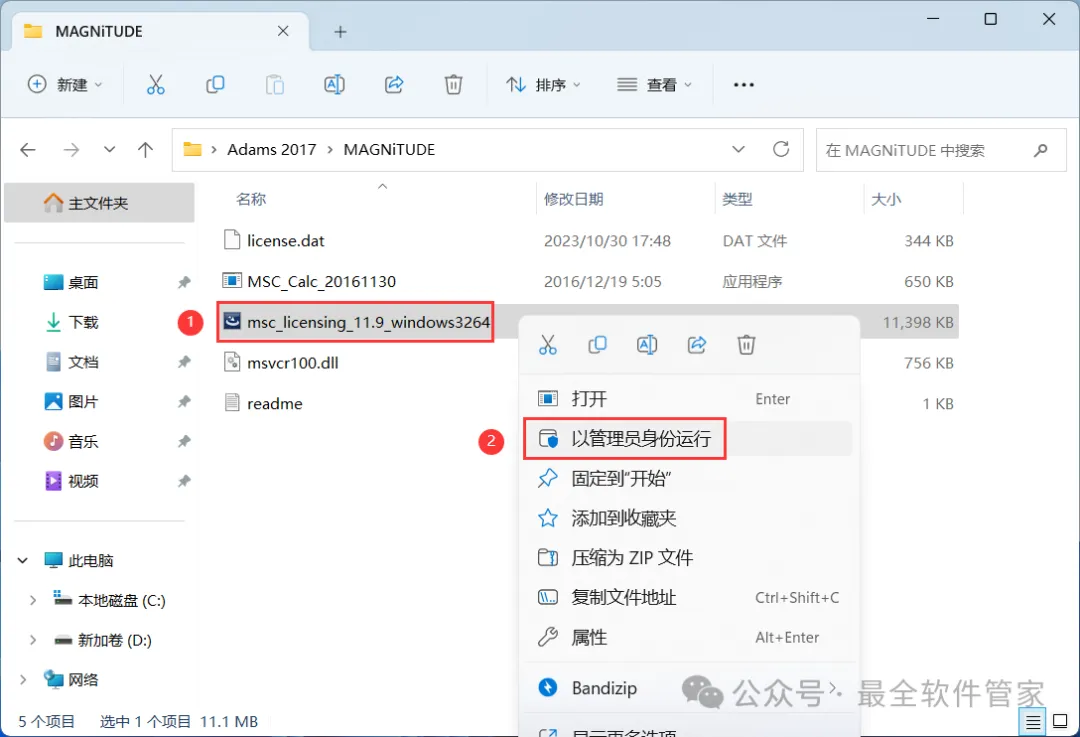This screenshot has width=1080, height=737.
Task: Click the Delete icon in the context menu
Action: click(747, 344)
